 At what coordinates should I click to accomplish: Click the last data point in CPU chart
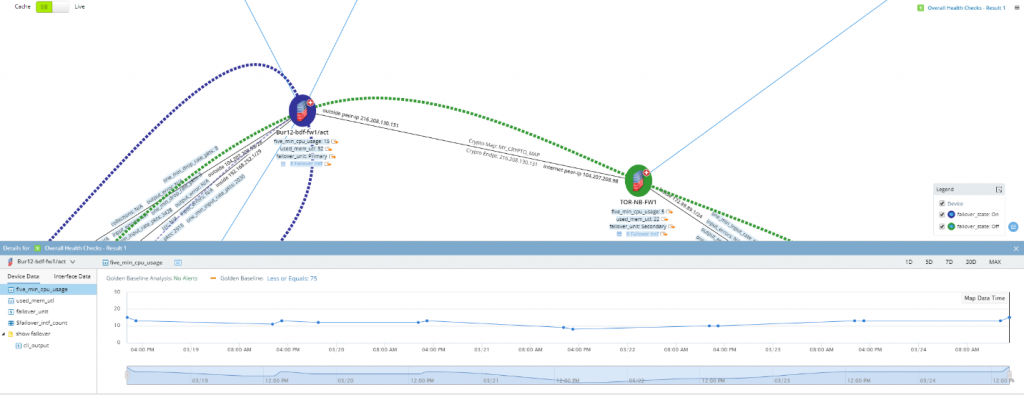pyautogui.click(x=1009, y=317)
